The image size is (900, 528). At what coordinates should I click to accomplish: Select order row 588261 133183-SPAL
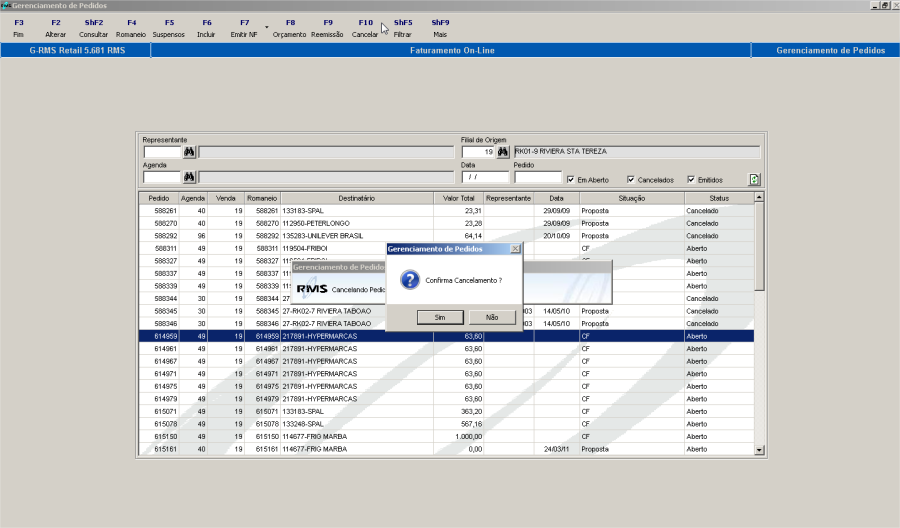point(446,211)
